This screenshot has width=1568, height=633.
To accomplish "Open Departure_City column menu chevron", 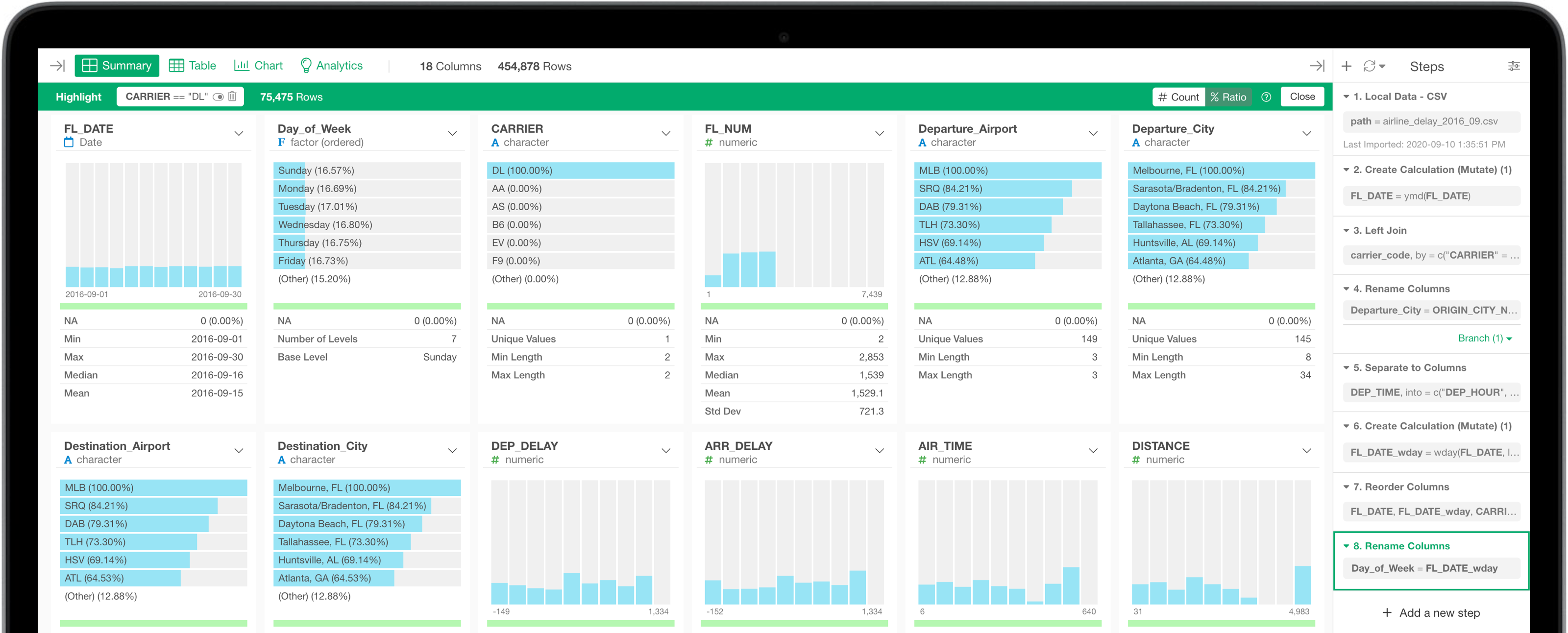I will click(1307, 133).
